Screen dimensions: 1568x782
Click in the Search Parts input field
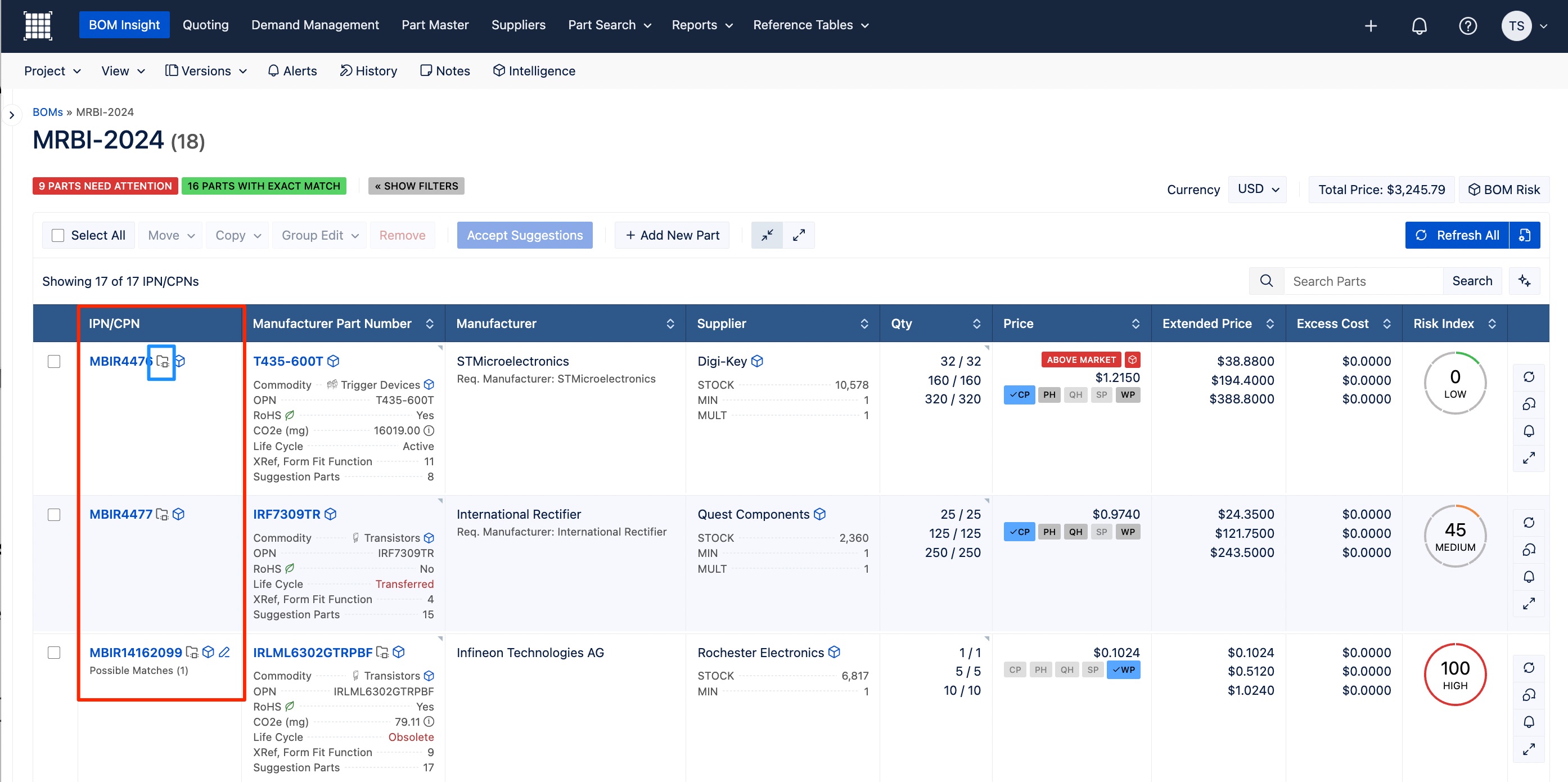[1363, 281]
